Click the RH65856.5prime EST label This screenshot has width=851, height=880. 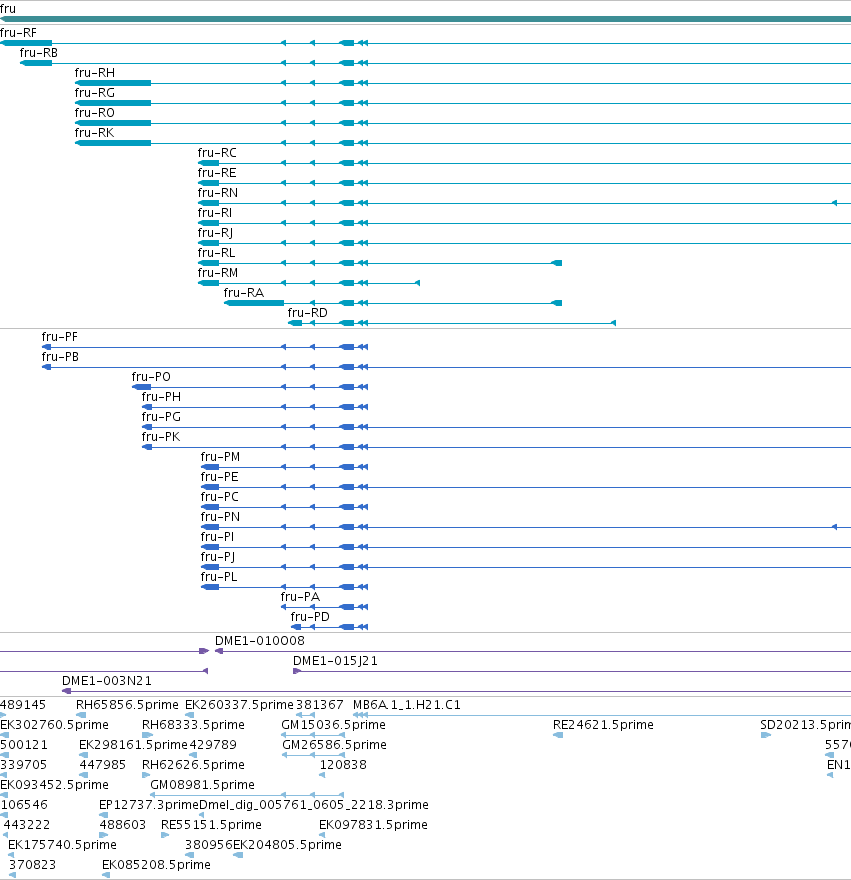[127, 705]
